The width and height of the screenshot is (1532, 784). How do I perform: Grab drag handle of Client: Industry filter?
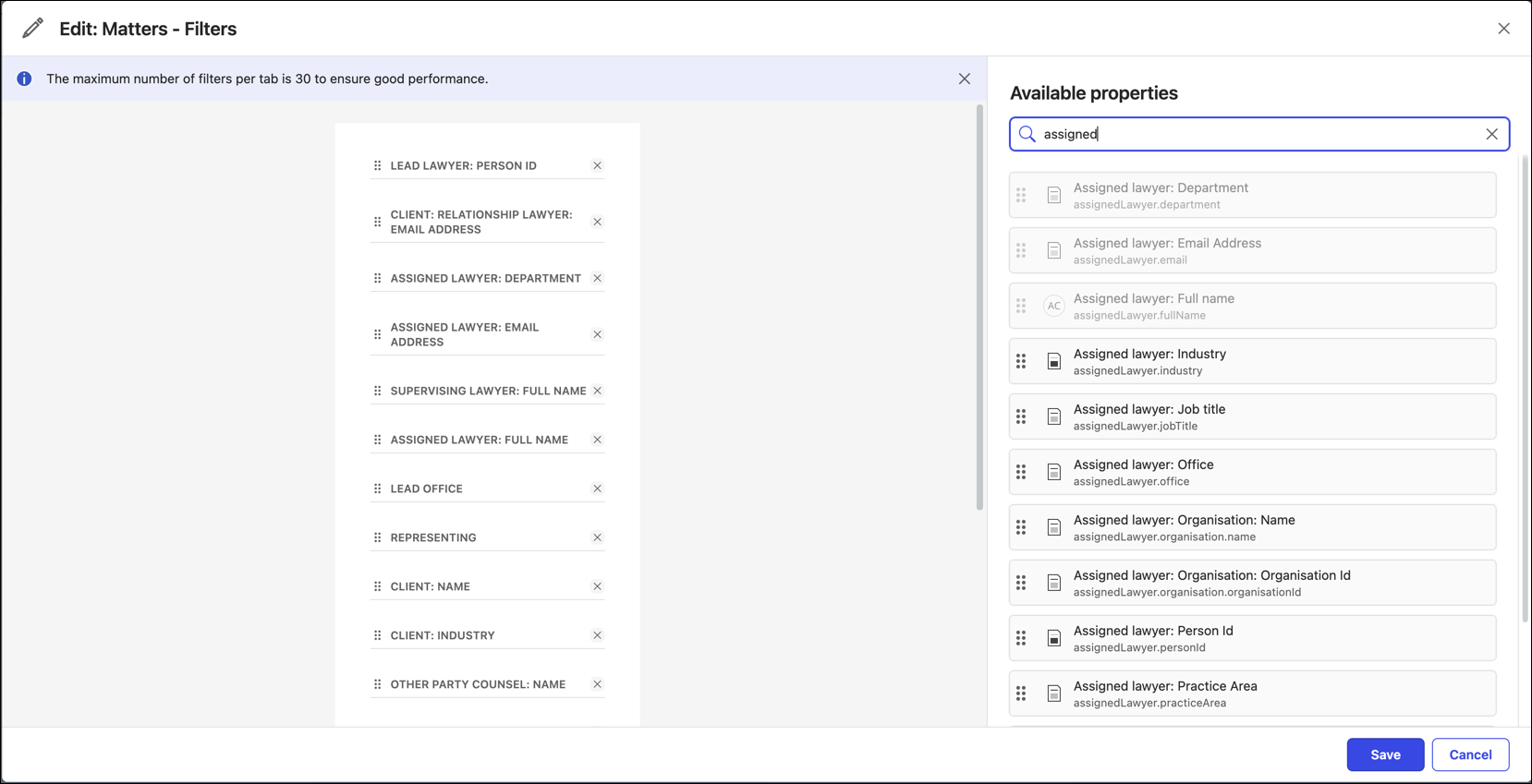point(377,635)
